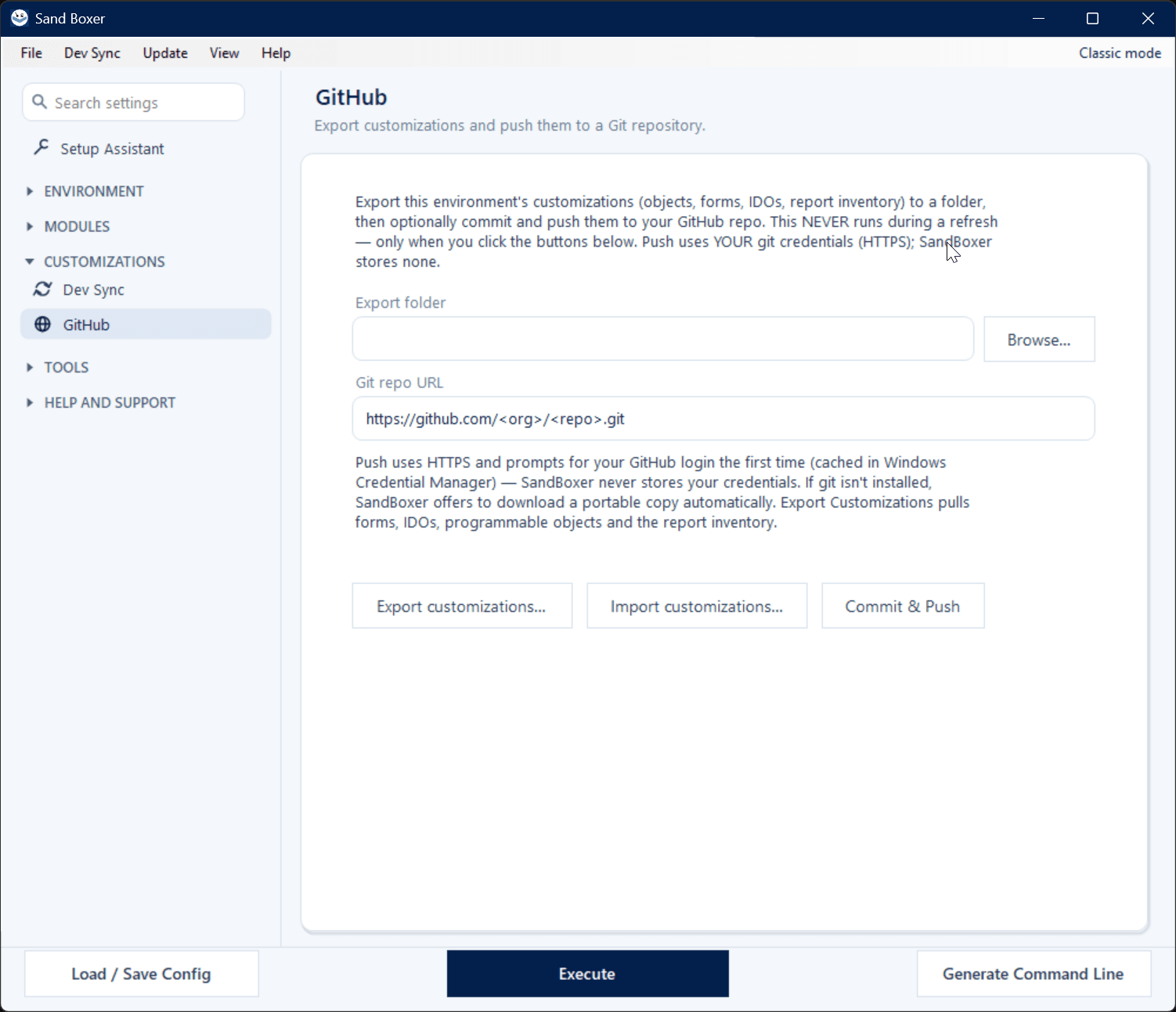Click the search magnifier icon
The width and height of the screenshot is (1176, 1012).
pos(39,103)
